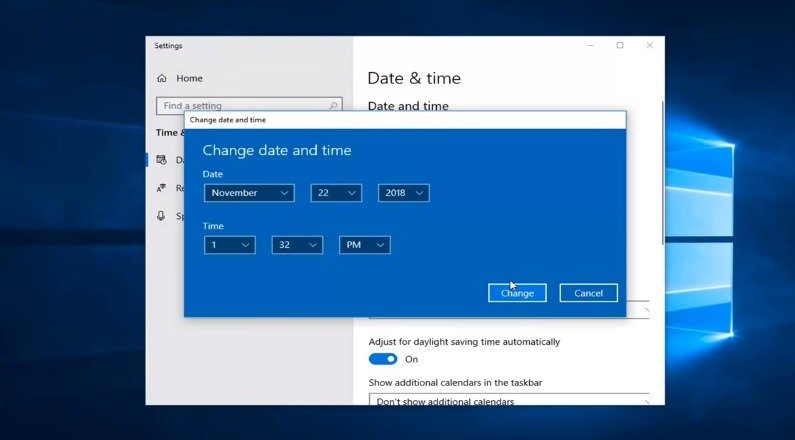Minimize the Settings window
This screenshot has width=795, height=440.
tap(590, 45)
